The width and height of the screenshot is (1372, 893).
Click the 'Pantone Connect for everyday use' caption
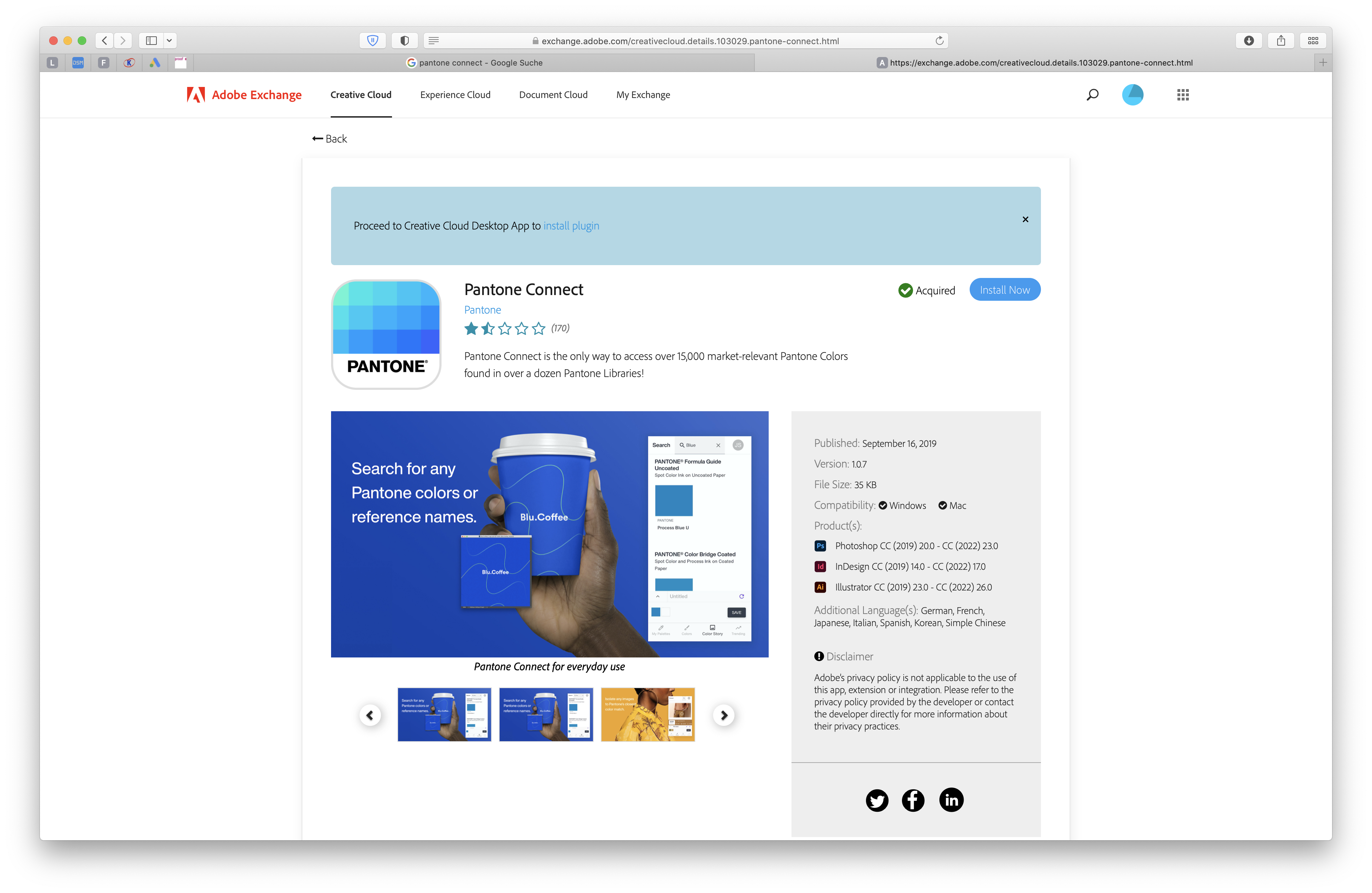pos(550,666)
